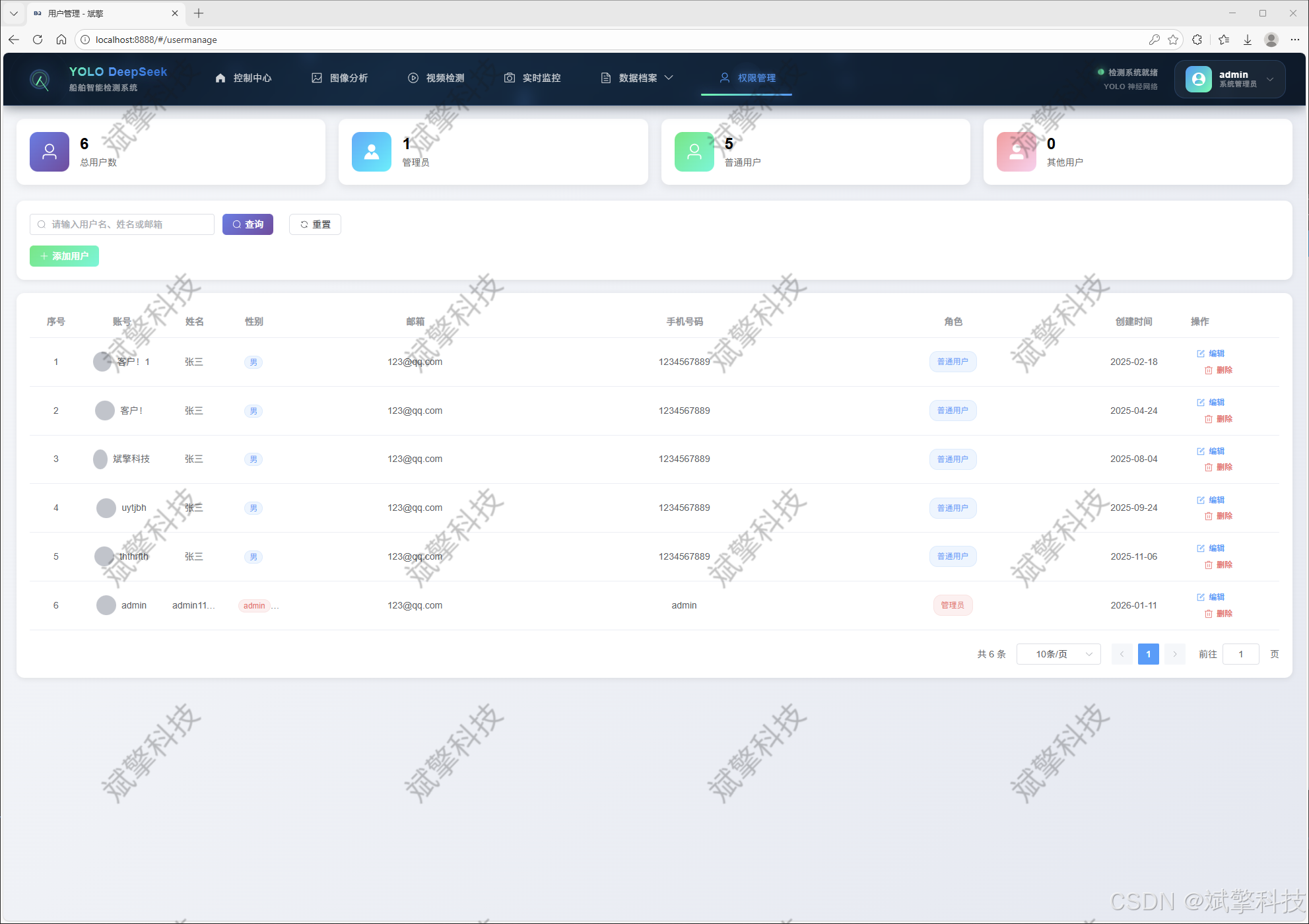The image size is (1309, 924).
Task: Click the purple total users icon
Action: click(50, 152)
